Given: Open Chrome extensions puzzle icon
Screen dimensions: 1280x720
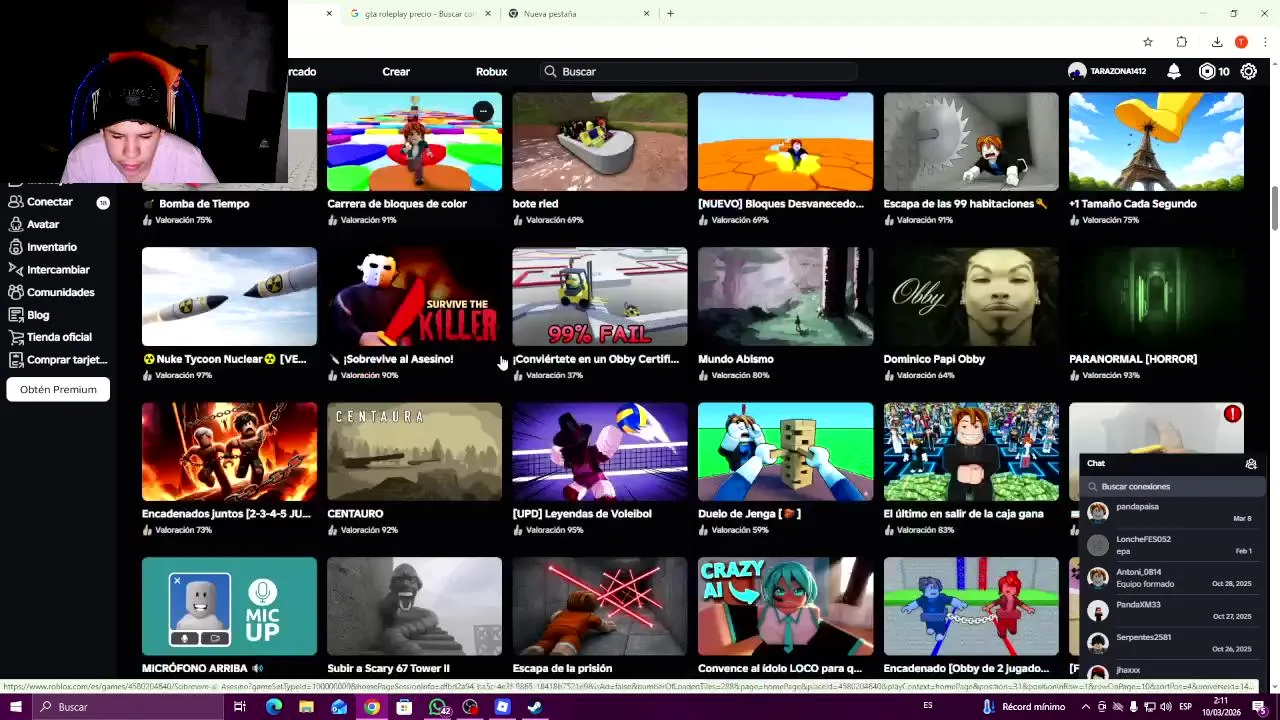Looking at the screenshot, I should (x=1182, y=42).
